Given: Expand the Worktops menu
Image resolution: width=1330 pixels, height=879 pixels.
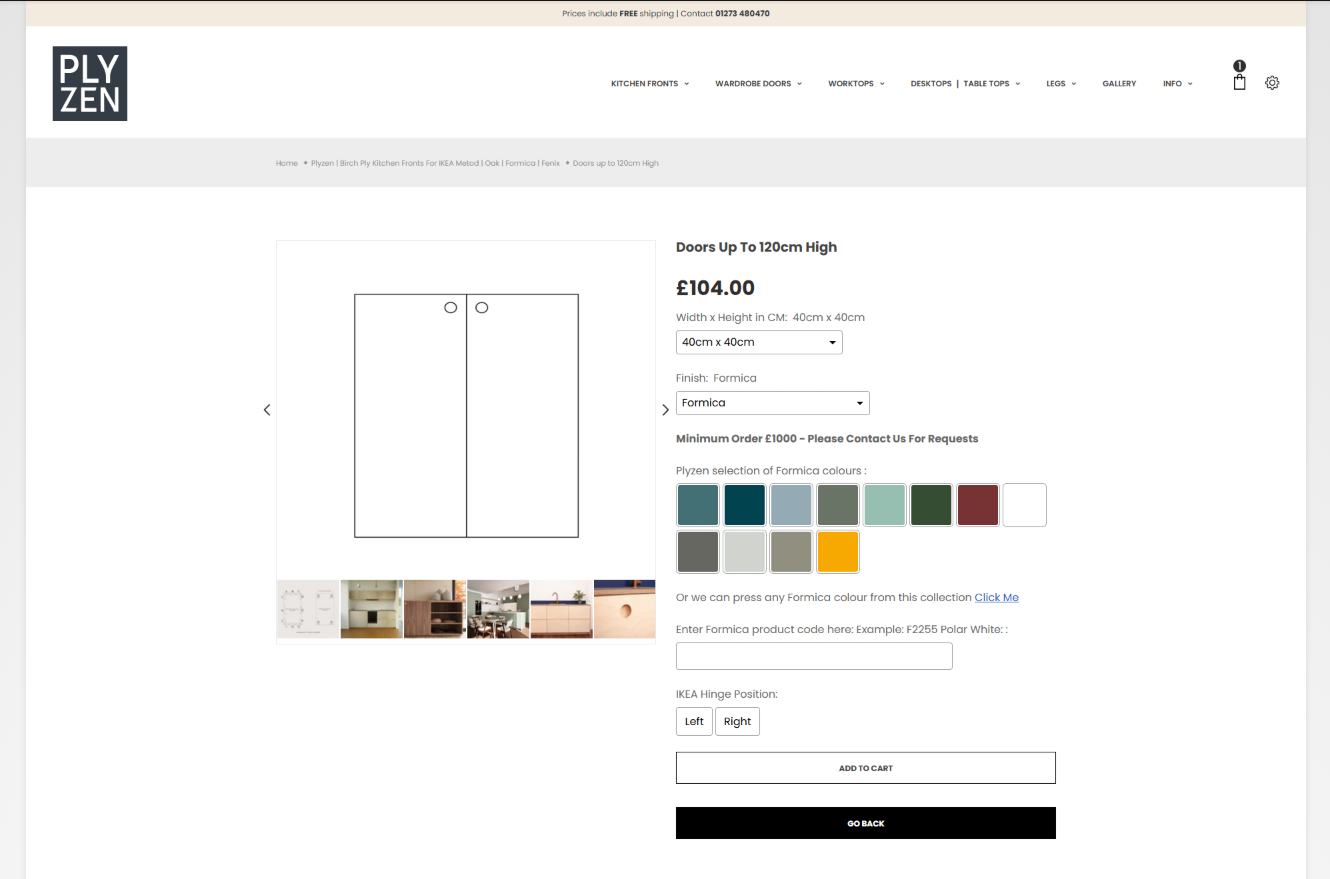Looking at the screenshot, I should click(x=856, y=84).
